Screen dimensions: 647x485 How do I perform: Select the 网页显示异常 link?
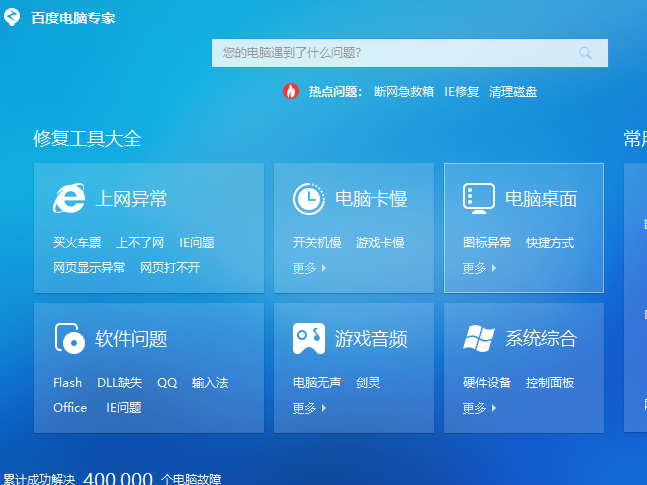coord(89,267)
